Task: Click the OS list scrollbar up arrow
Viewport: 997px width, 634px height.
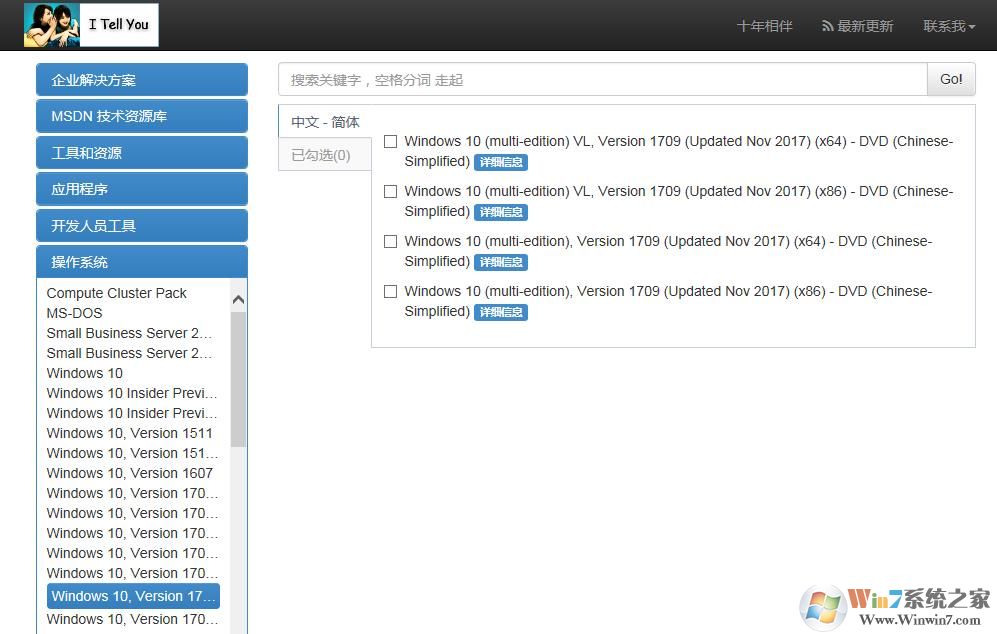Action: click(238, 299)
